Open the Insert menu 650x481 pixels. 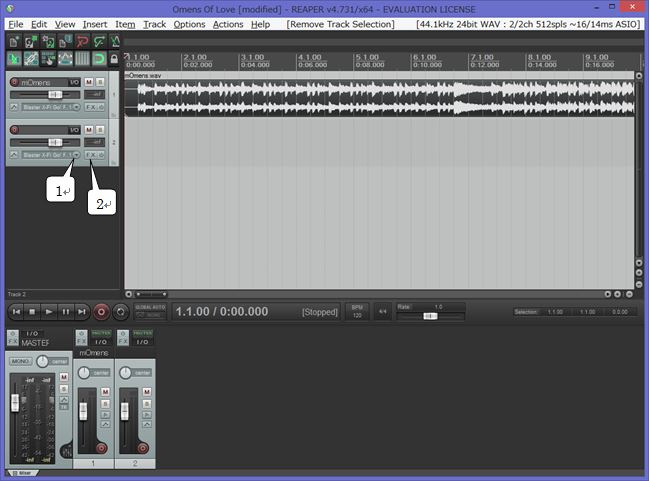coord(95,23)
